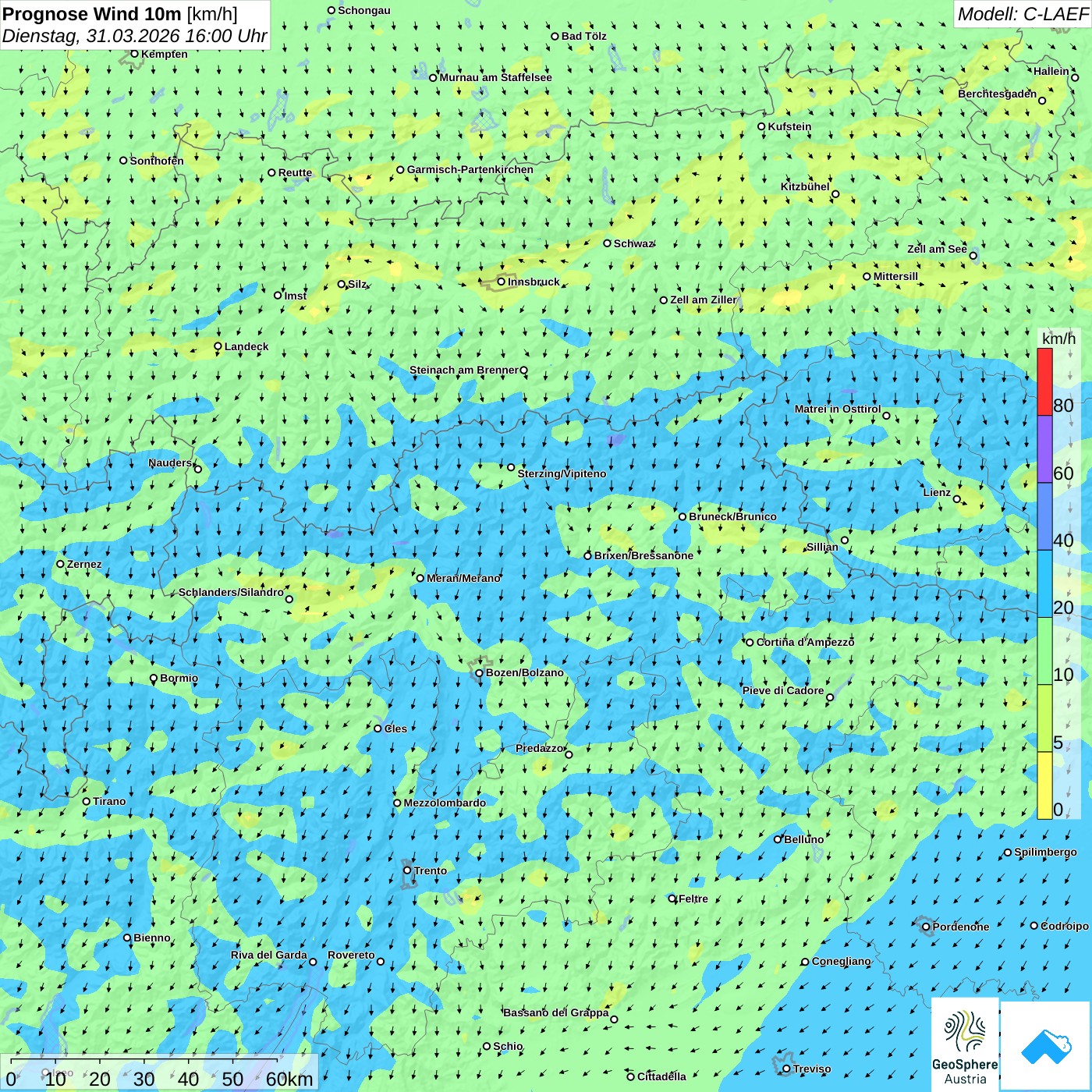Click the 'Conegliano' label
1092x1092 pixels.
click(x=841, y=961)
